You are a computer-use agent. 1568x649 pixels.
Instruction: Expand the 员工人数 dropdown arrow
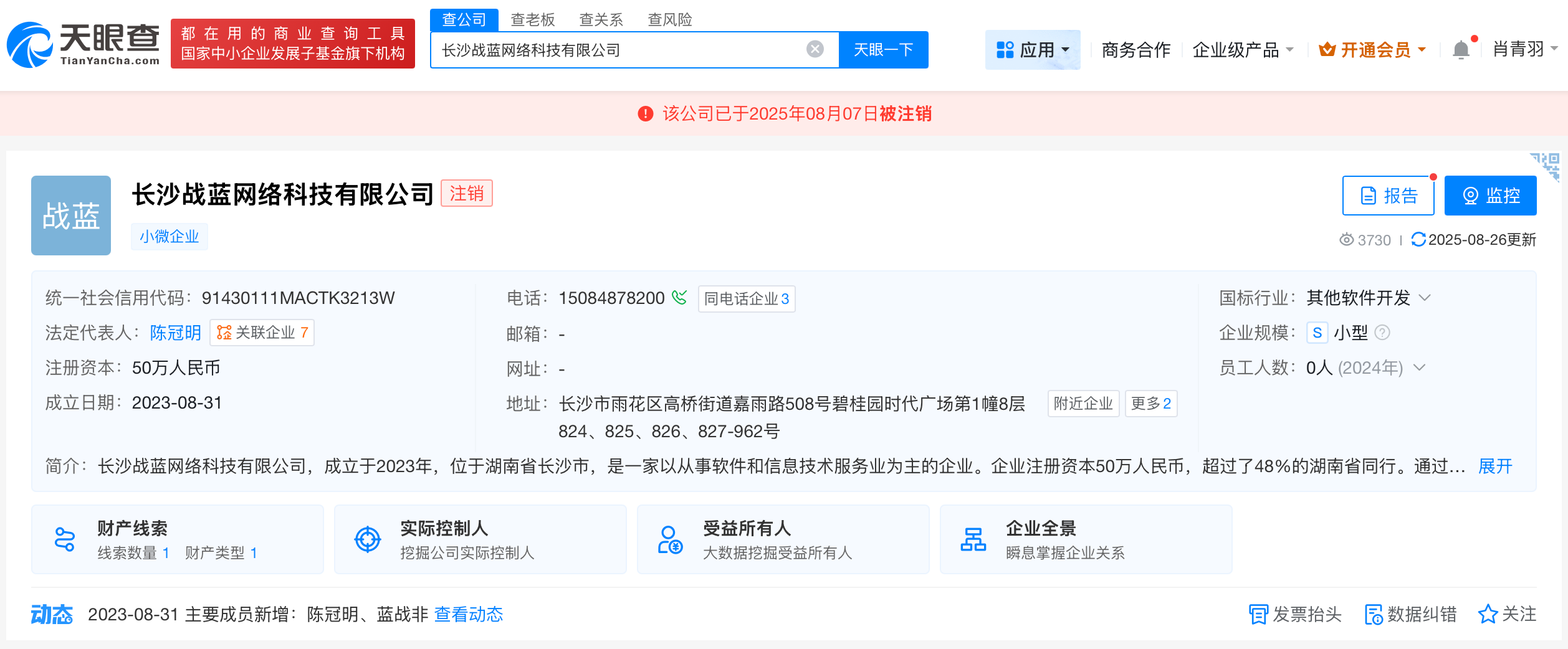point(1419,367)
